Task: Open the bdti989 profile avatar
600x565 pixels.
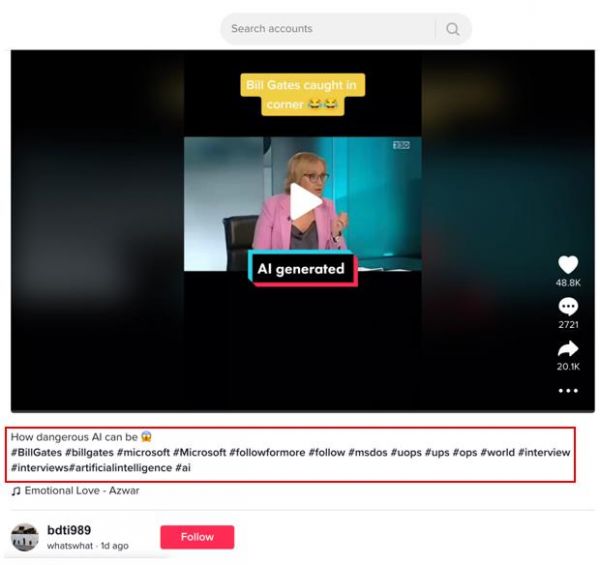Action: pyautogui.click(x=25, y=537)
